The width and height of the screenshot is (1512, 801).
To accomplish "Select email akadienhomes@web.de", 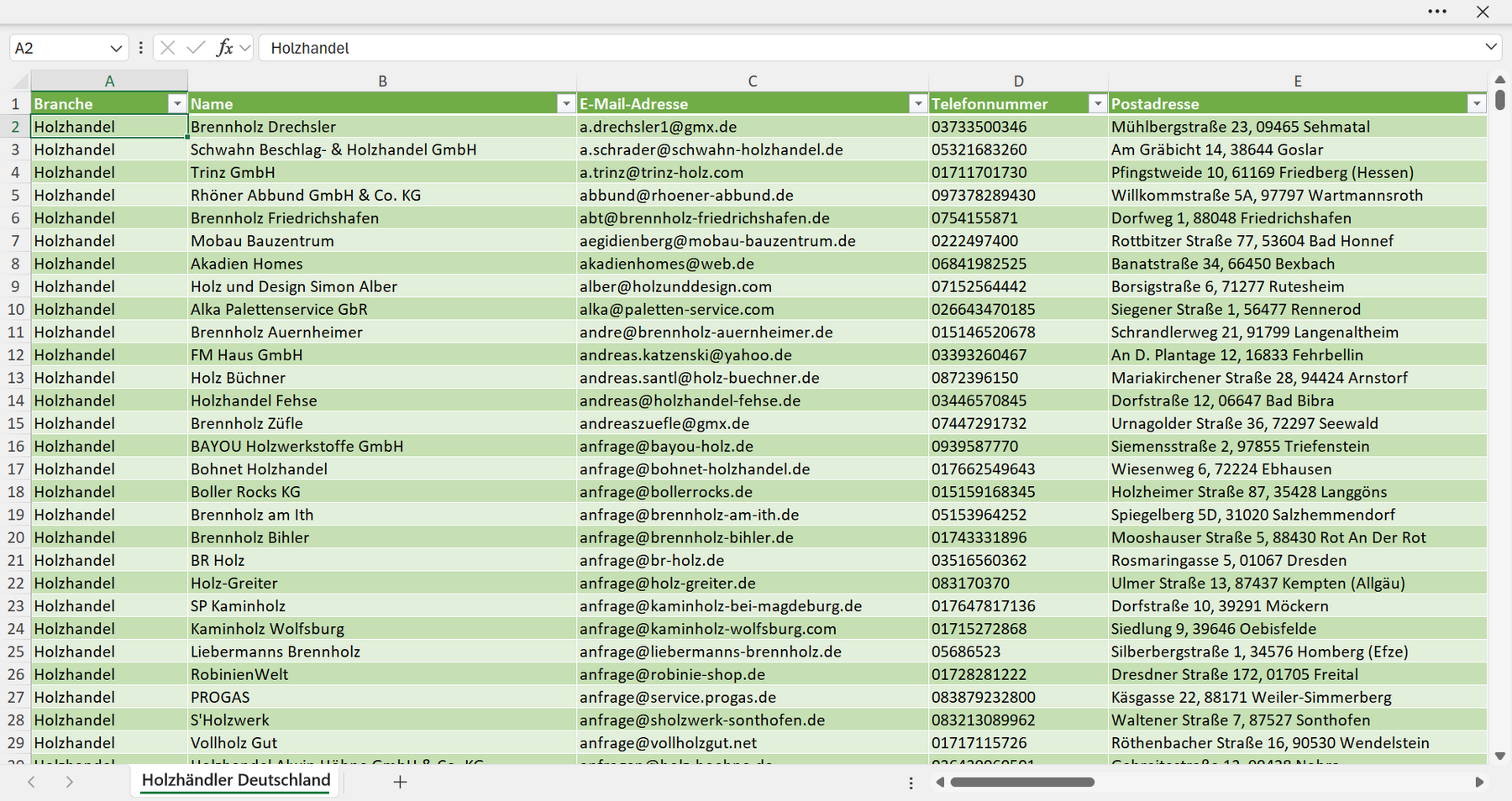I will tap(753, 264).
